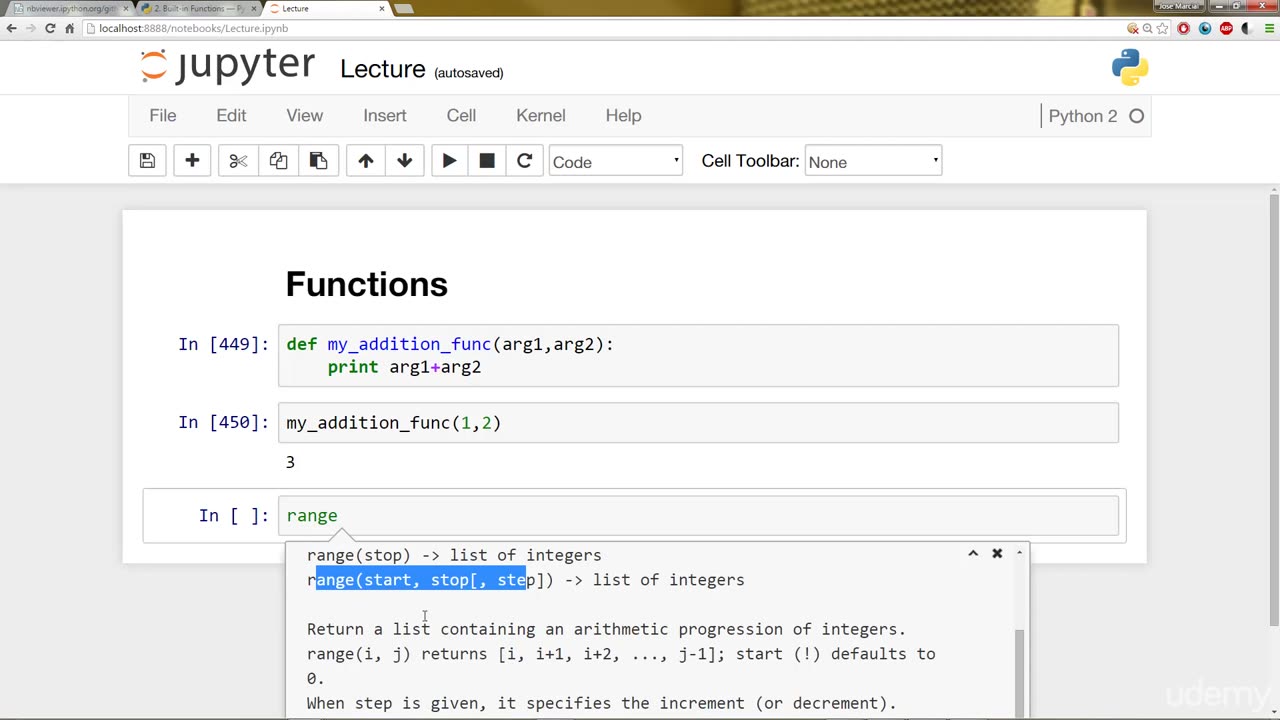The height and width of the screenshot is (720, 1280).
Task: Click the Python 2 kernel name label
Action: point(1083,116)
